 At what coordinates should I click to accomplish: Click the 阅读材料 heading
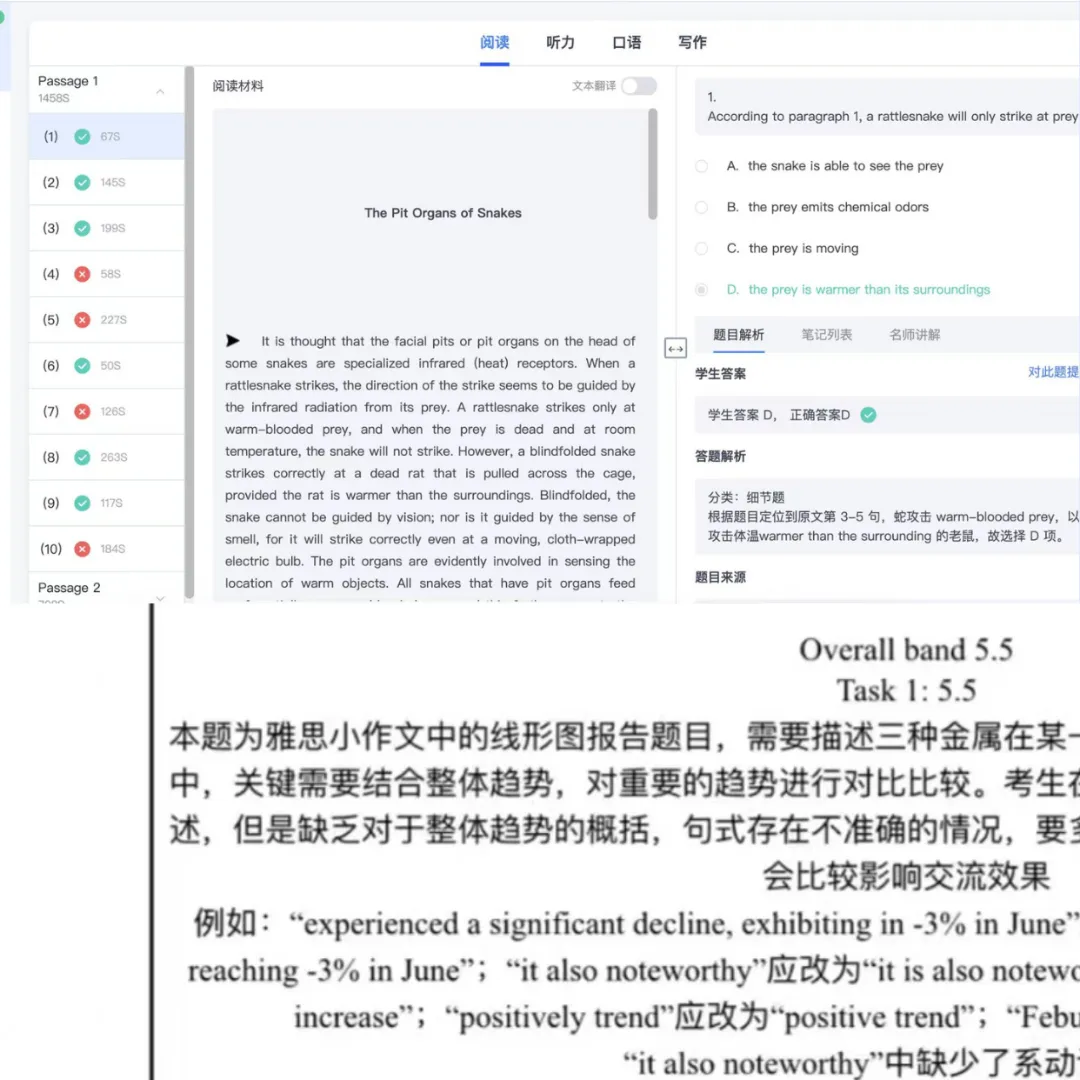click(238, 86)
